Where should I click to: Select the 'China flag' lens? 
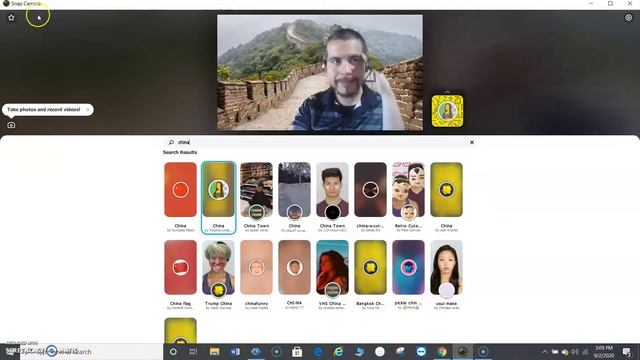pyautogui.click(x=180, y=267)
